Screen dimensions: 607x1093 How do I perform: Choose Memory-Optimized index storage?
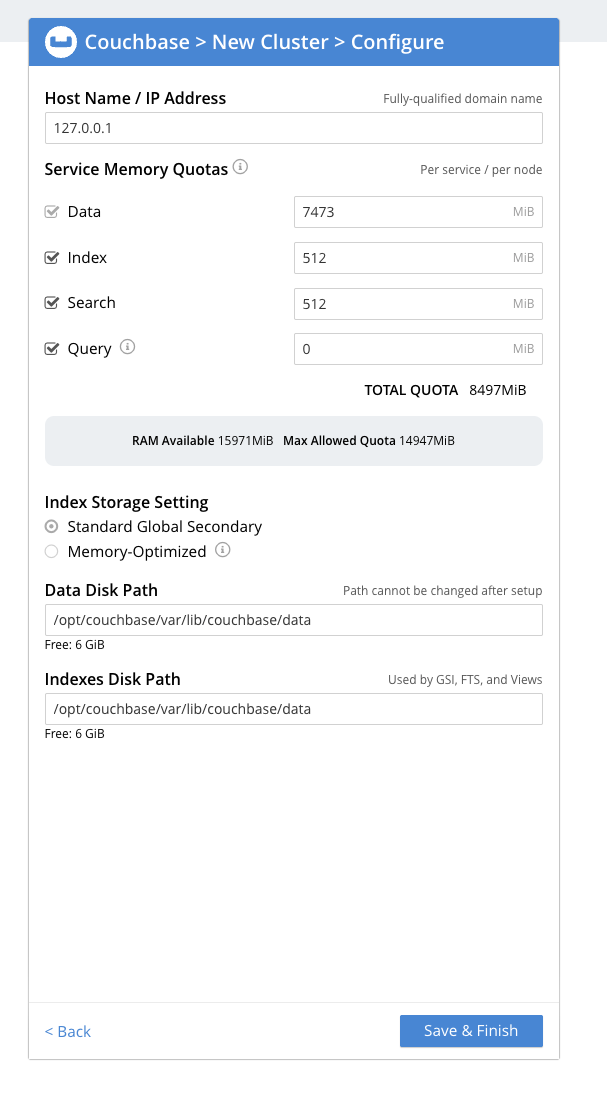(x=51, y=550)
